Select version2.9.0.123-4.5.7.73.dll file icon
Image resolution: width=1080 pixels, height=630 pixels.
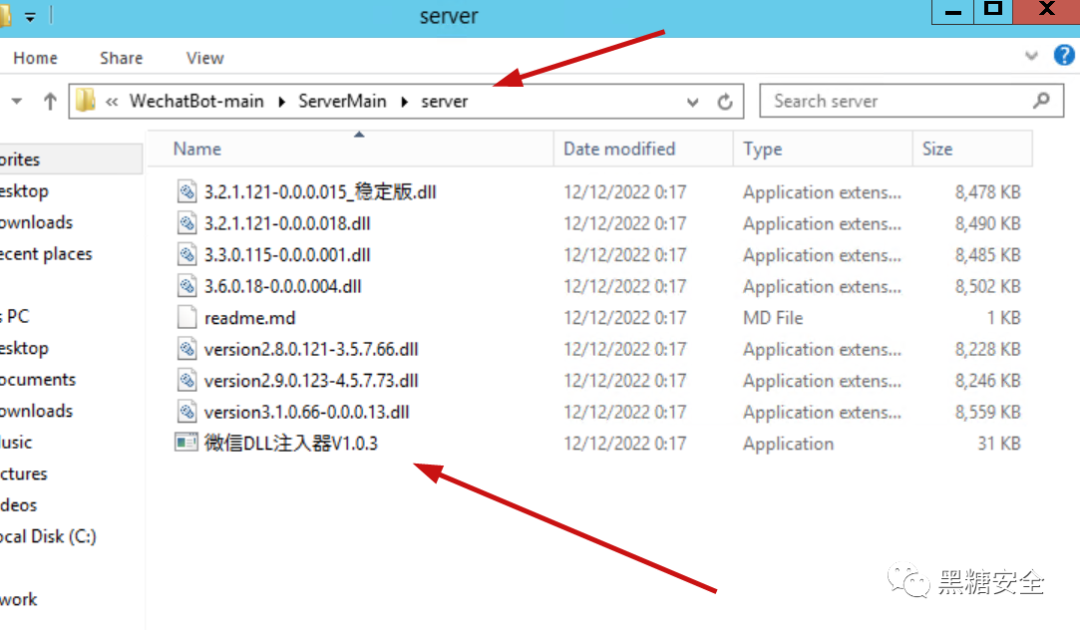187,380
